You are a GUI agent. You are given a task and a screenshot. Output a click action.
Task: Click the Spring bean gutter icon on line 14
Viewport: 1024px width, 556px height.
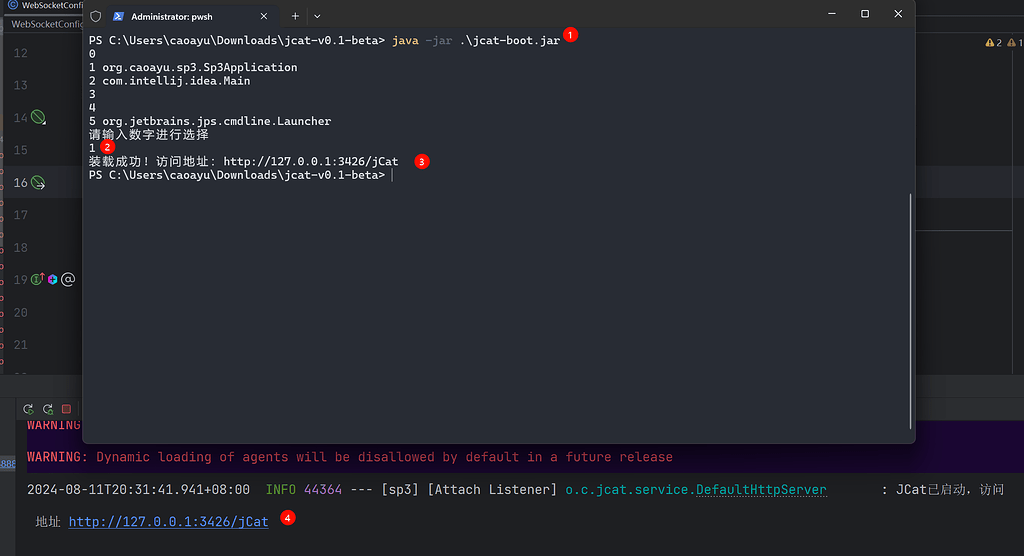pos(39,118)
